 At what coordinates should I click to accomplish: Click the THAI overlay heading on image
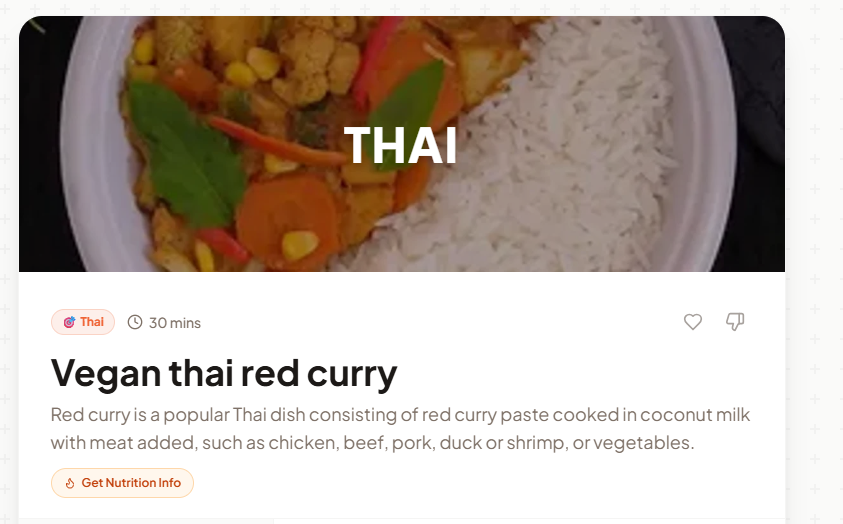click(x=401, y=145)
